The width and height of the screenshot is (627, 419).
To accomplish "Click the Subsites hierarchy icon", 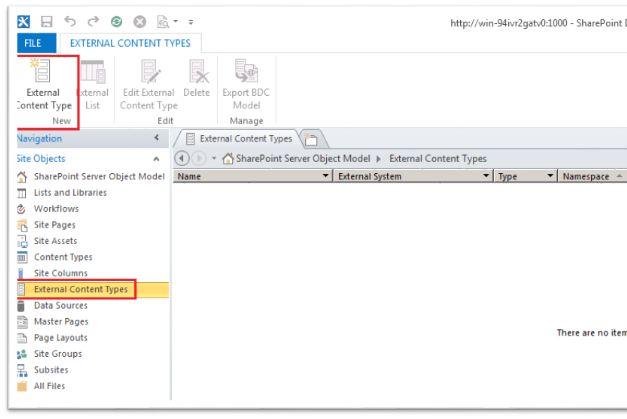I will point(22,371).
